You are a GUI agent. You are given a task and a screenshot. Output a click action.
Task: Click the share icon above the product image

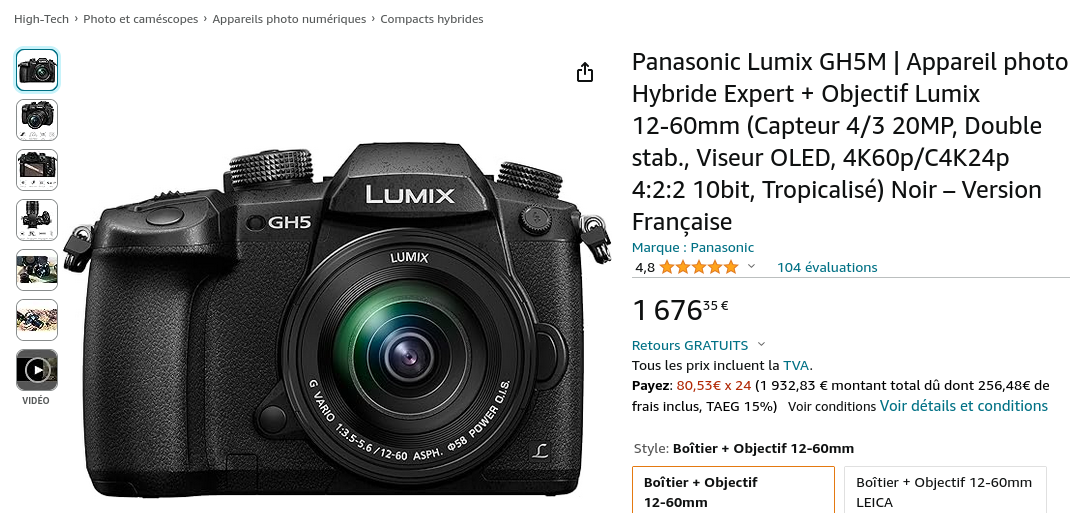pos(584,72)
